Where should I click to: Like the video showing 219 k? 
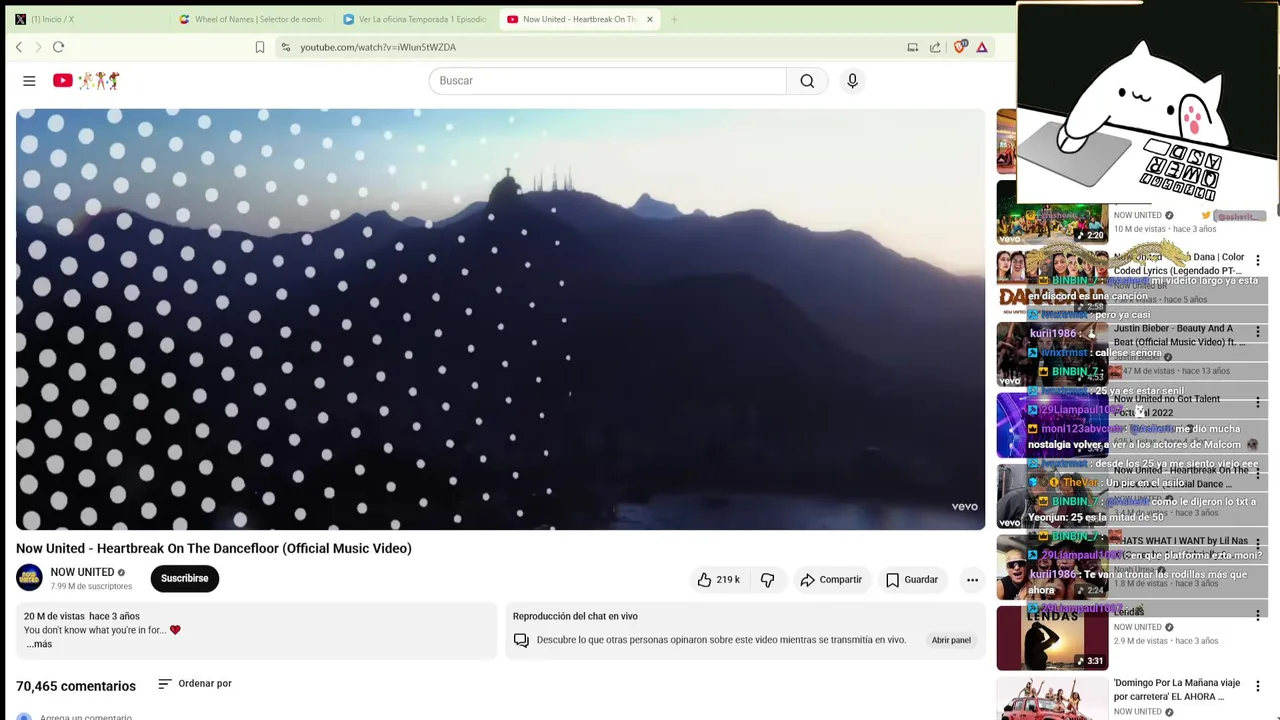click(x=719, y=579)
